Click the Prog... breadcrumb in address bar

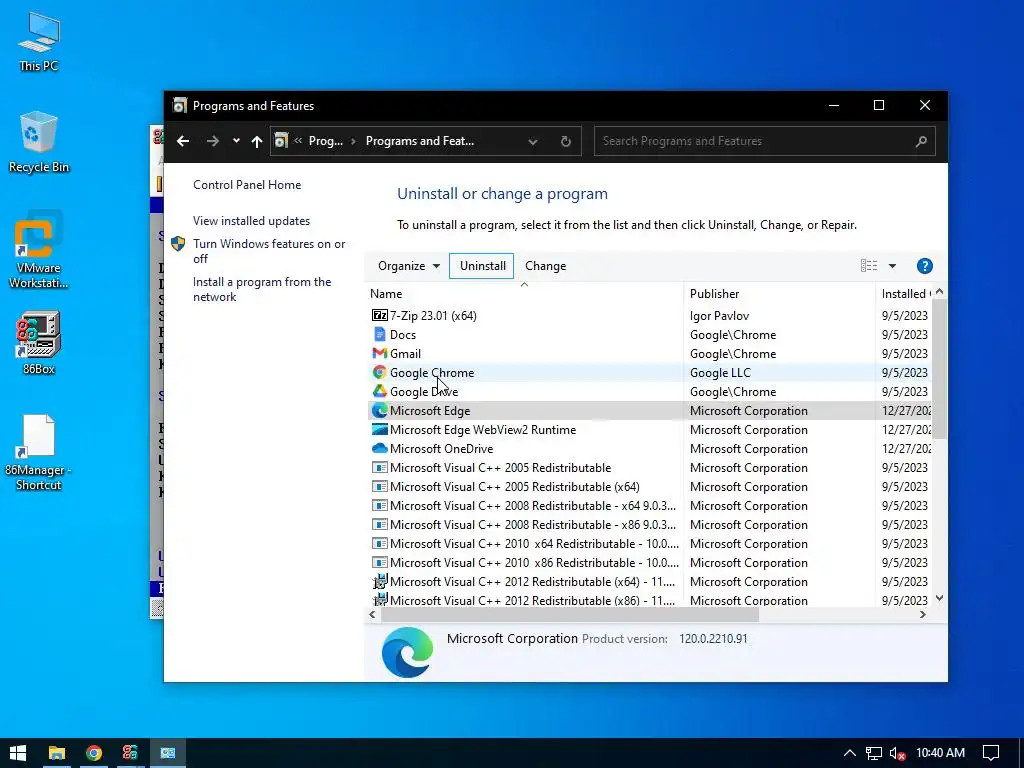325,141
